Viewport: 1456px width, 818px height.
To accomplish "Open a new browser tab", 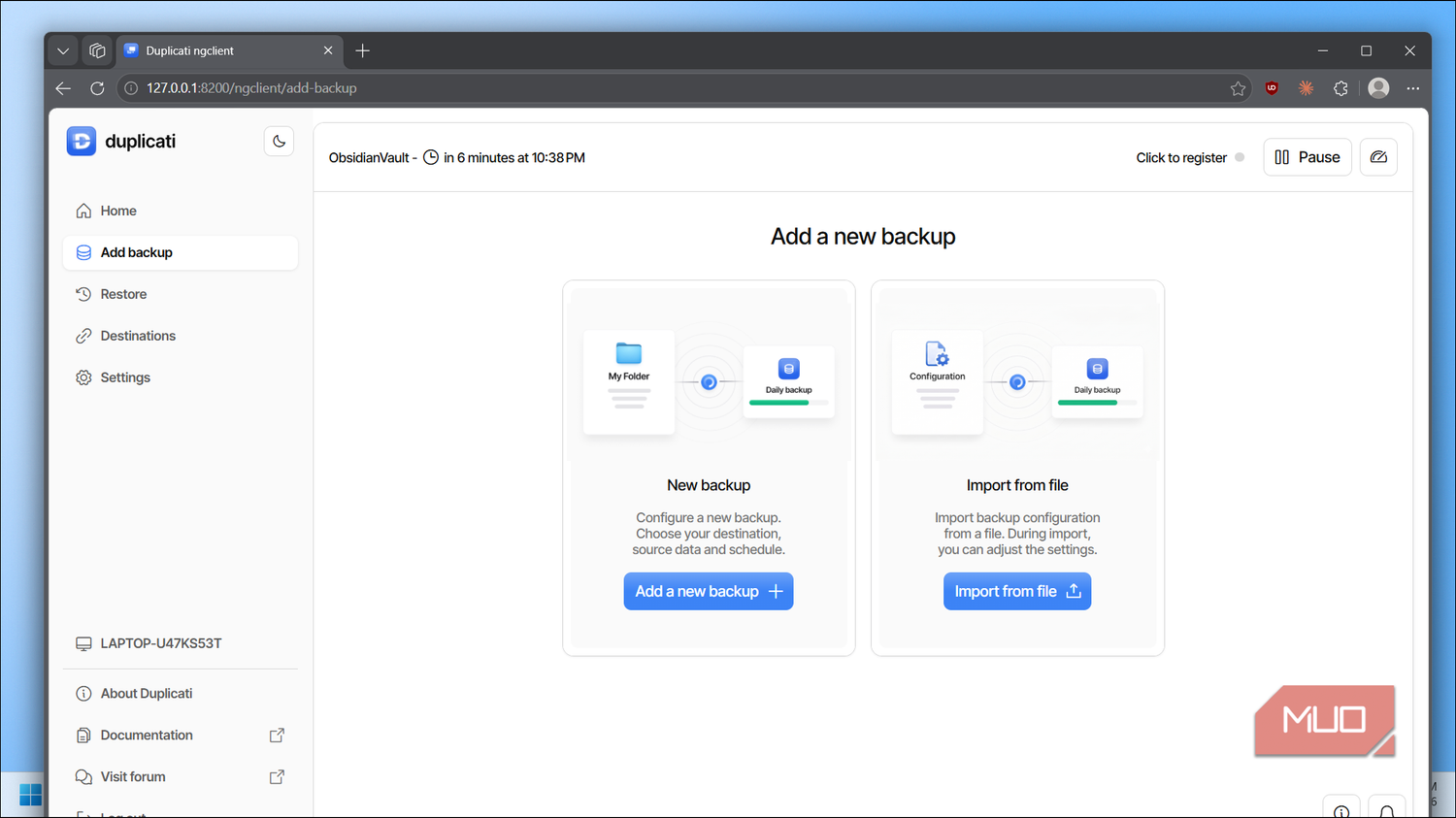I will click(362, 50).
